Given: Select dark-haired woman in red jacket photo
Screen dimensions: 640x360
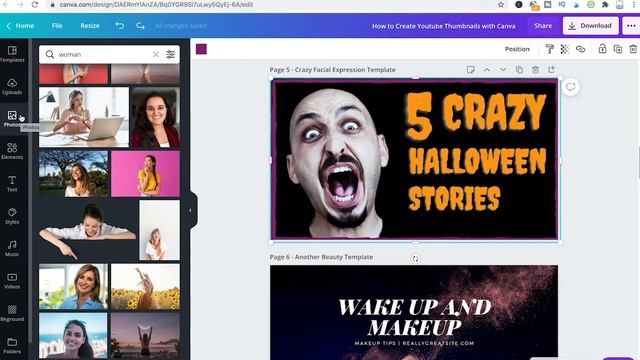Looking at the screenshot, I should click(x=156, y=117).
